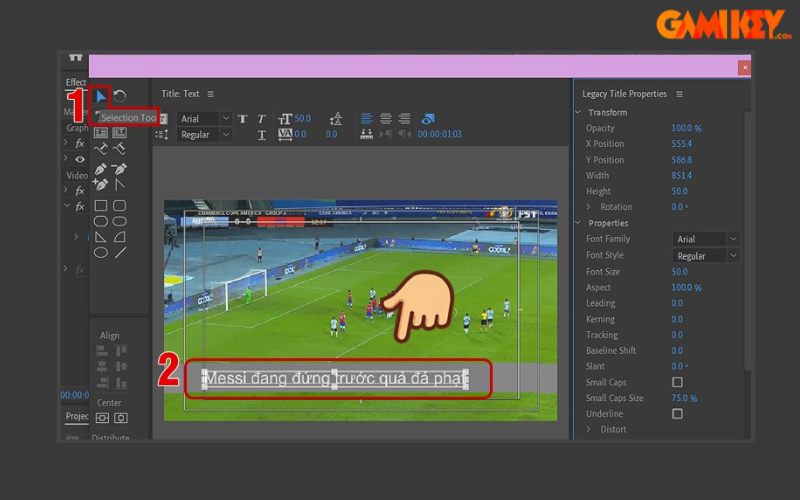Click the 'Center' label in the tools panel
This screenshot has width=800, height=500.
(x=109, y=403)
